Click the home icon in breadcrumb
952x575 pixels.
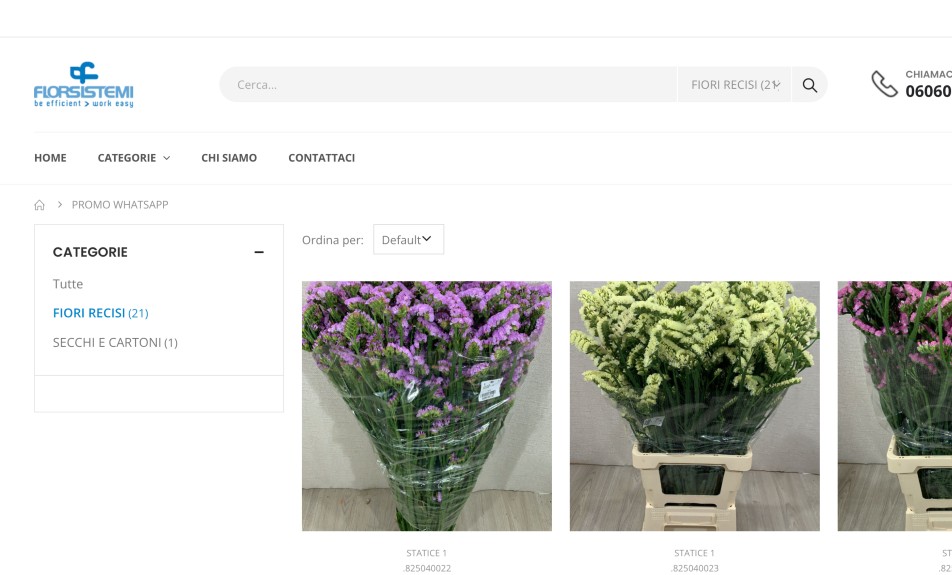(x=40, y=205)
